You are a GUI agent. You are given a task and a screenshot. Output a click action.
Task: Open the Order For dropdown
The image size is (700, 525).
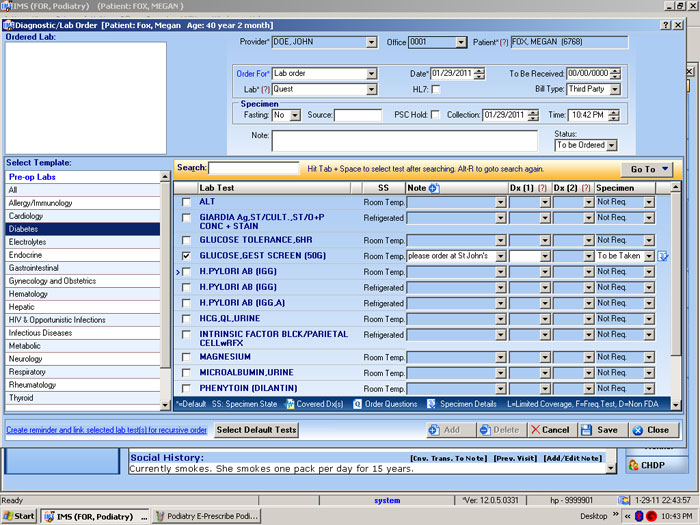point(371,74)
